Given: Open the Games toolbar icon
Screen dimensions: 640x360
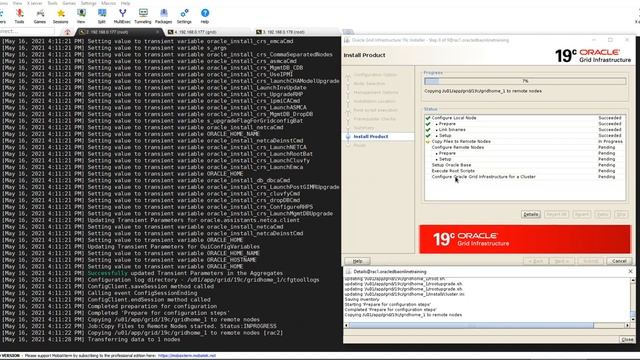Looking at the screenshot, I should click(40, 16).
